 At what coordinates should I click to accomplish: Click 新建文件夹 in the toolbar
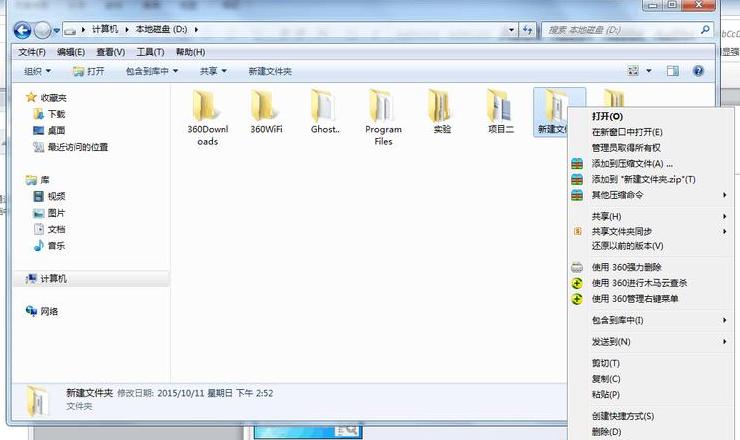click(270, 71)
